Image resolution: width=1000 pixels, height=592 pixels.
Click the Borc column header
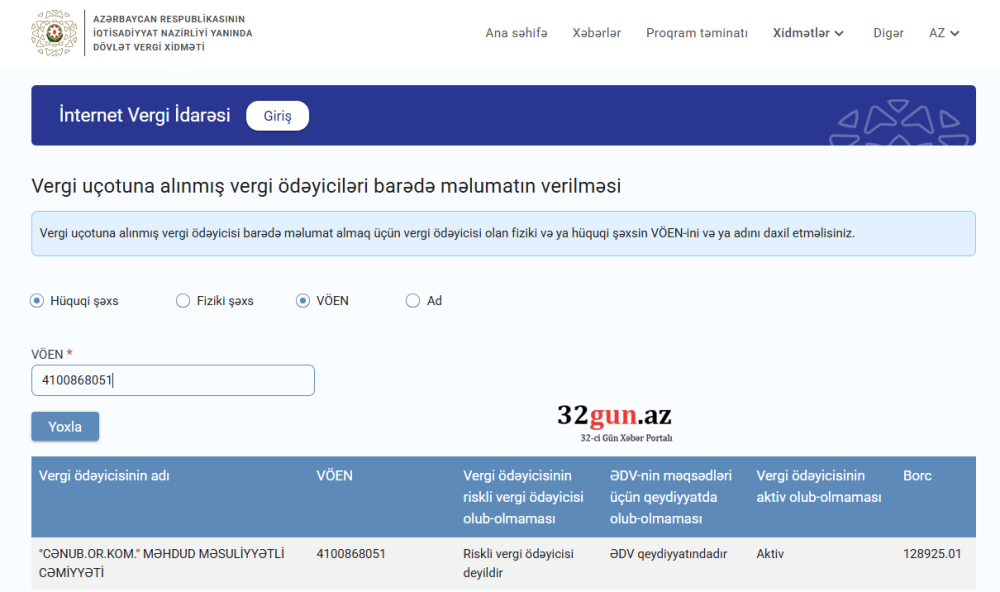[x=916, y=476]
